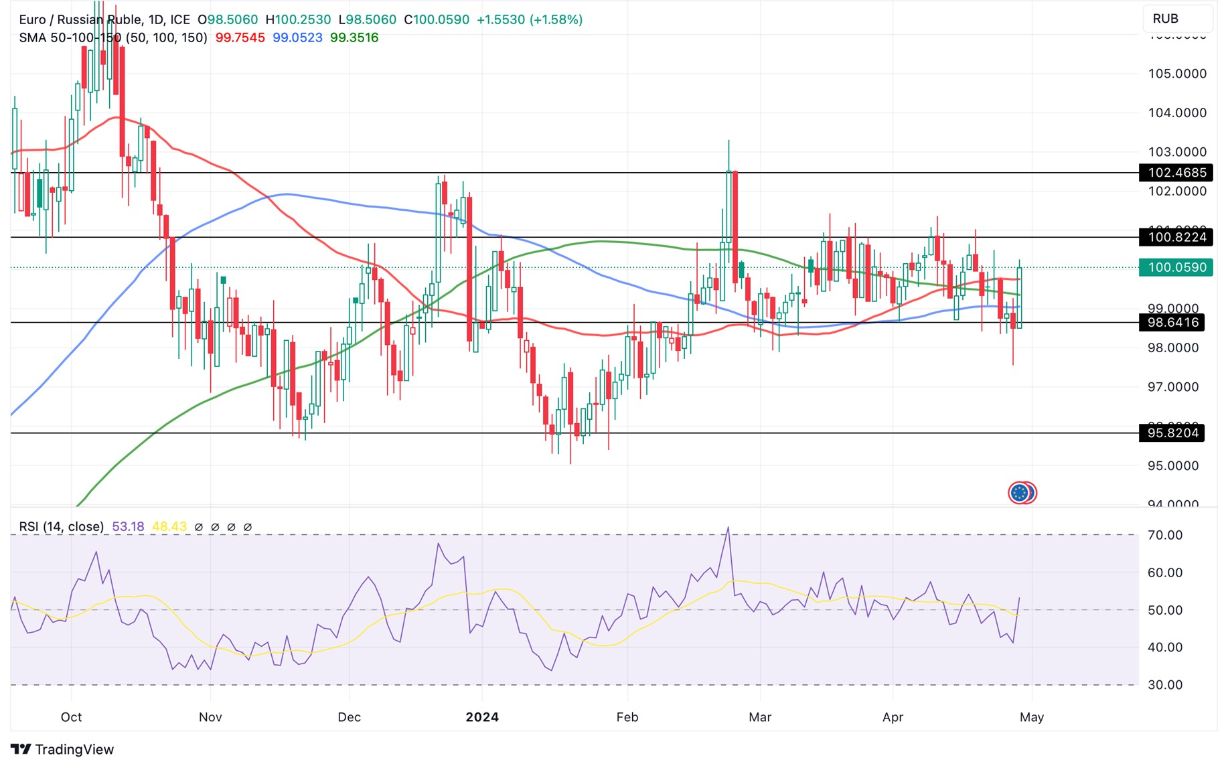The image size is (1227, 768).
Task: Click the 2024 label on the time axis
Action: [482, 717]
